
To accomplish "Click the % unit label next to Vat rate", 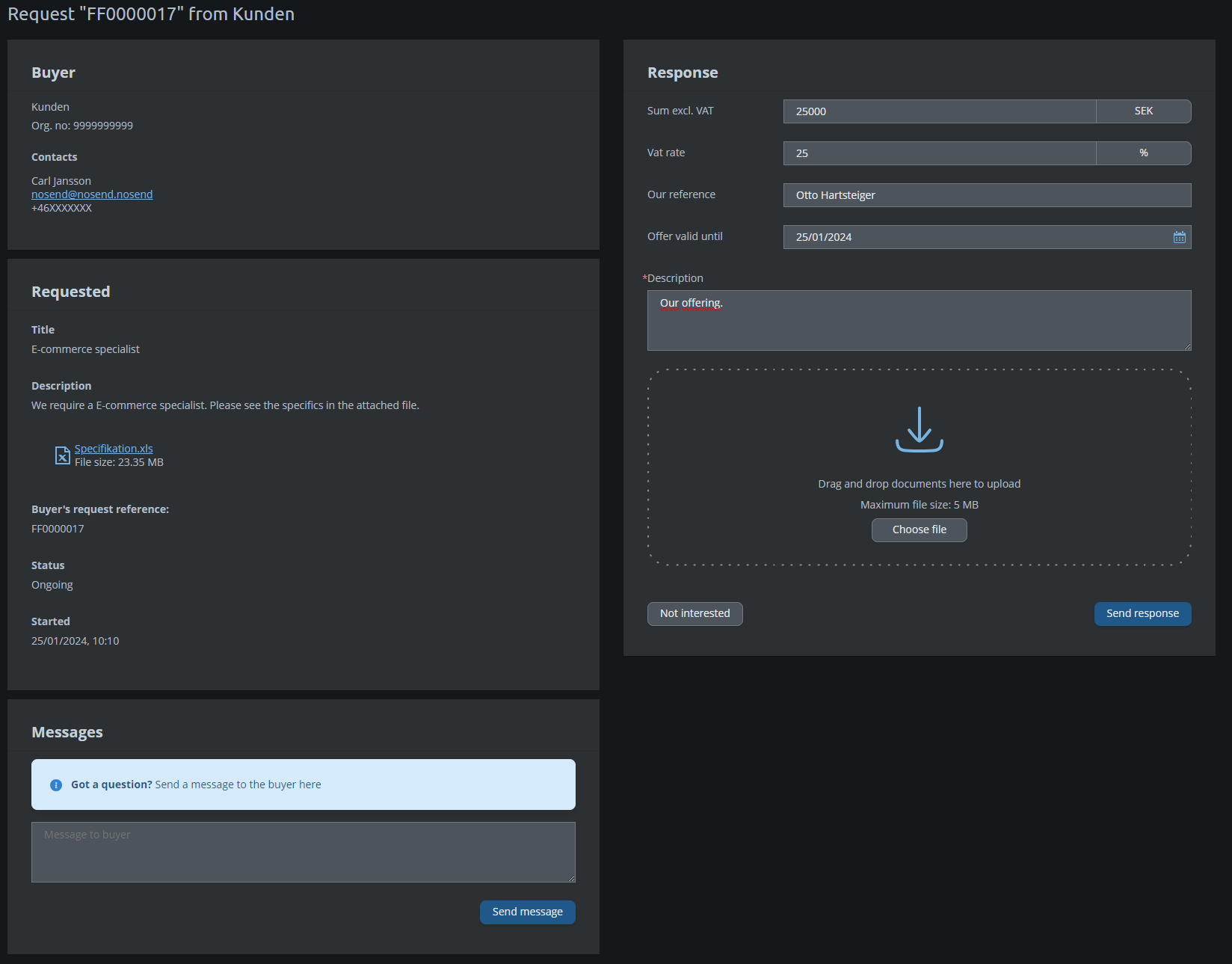I will [x=1143, y=153].
